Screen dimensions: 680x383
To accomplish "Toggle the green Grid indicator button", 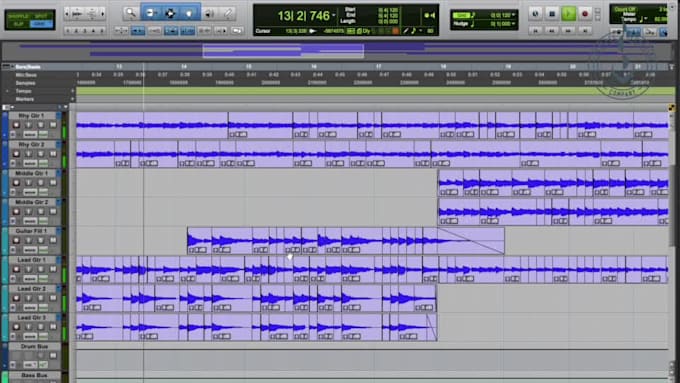I will (461, 15).
